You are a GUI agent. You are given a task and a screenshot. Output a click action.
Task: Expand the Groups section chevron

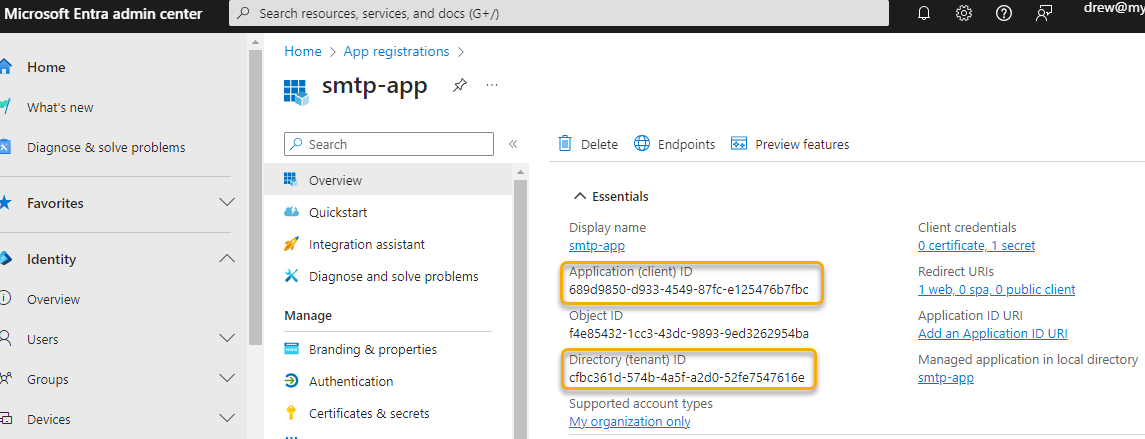tap(227, 379)
